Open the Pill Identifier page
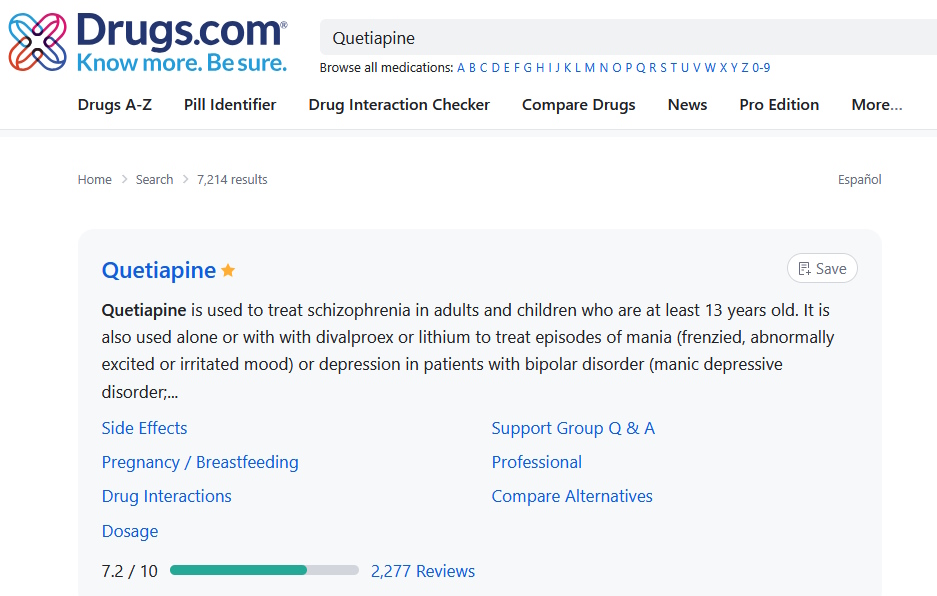The width and height of the screenshot is (937, 596). [230, 105]
